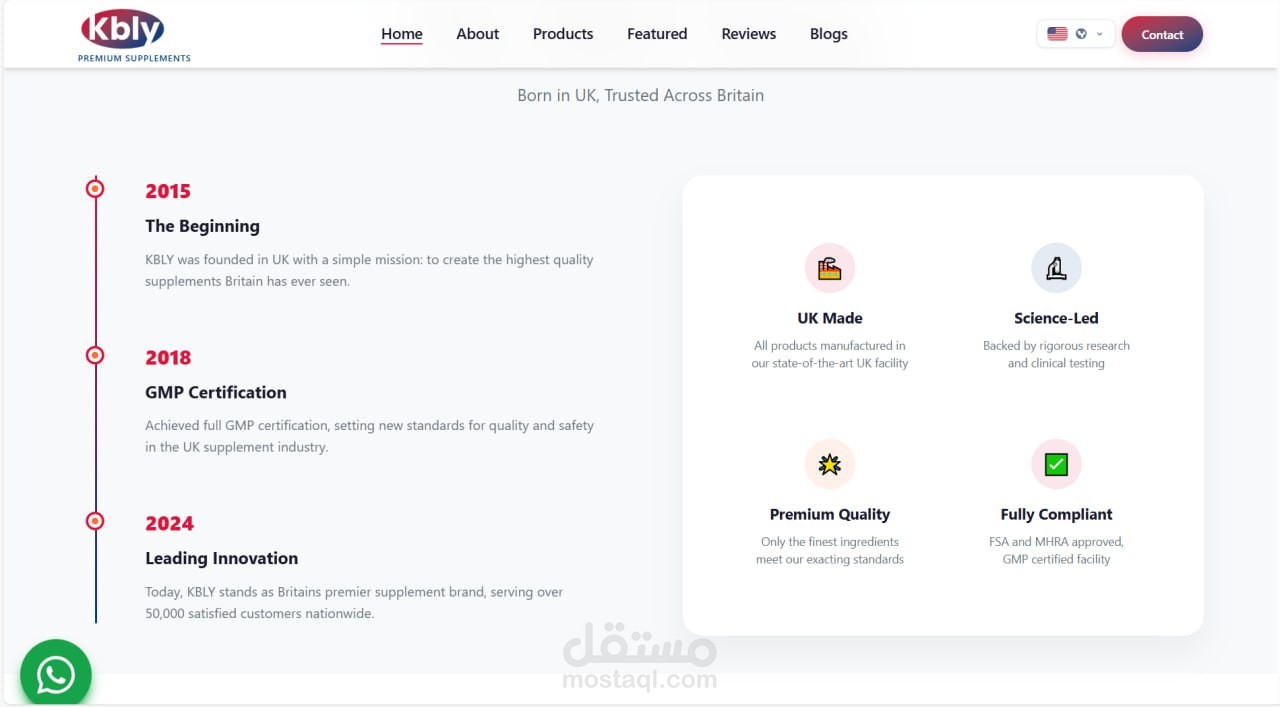
Task: Click "Achieved full GMP certification" paragraph
Action: click(x=370, y=436)
